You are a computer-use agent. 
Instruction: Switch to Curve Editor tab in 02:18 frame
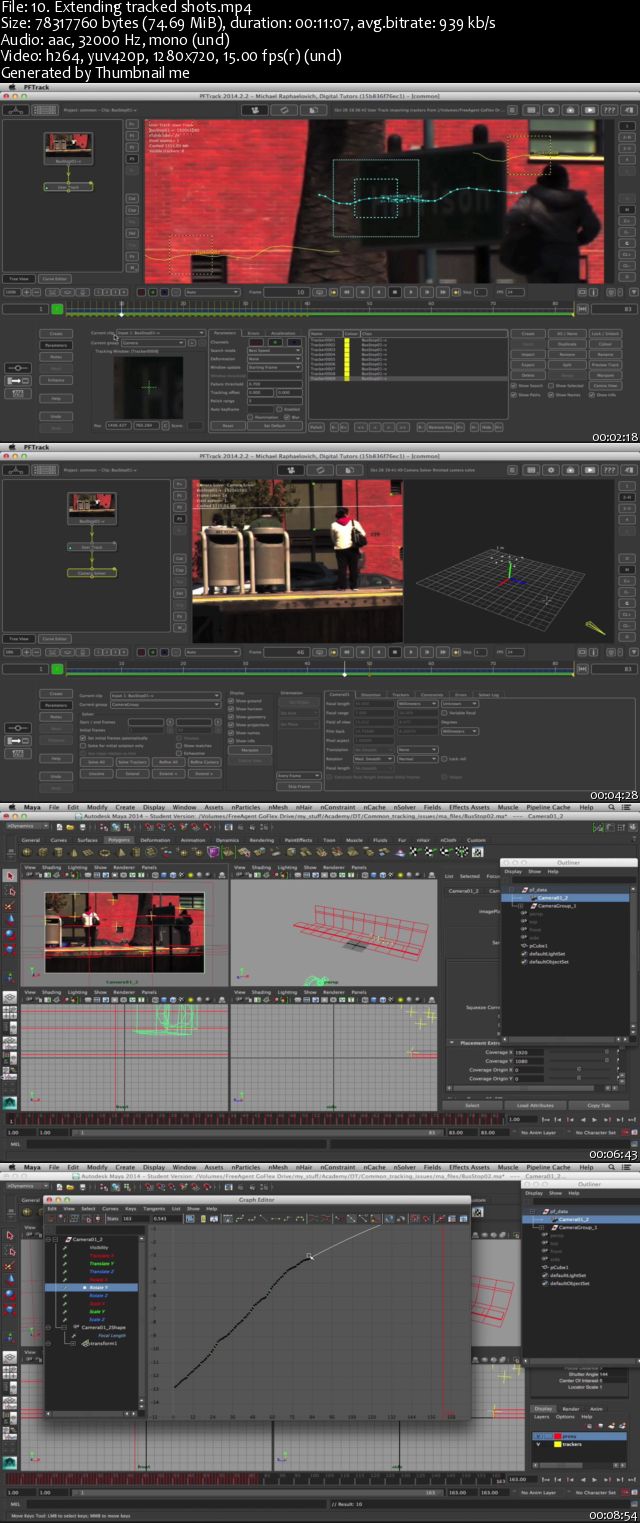coord(55,278)
